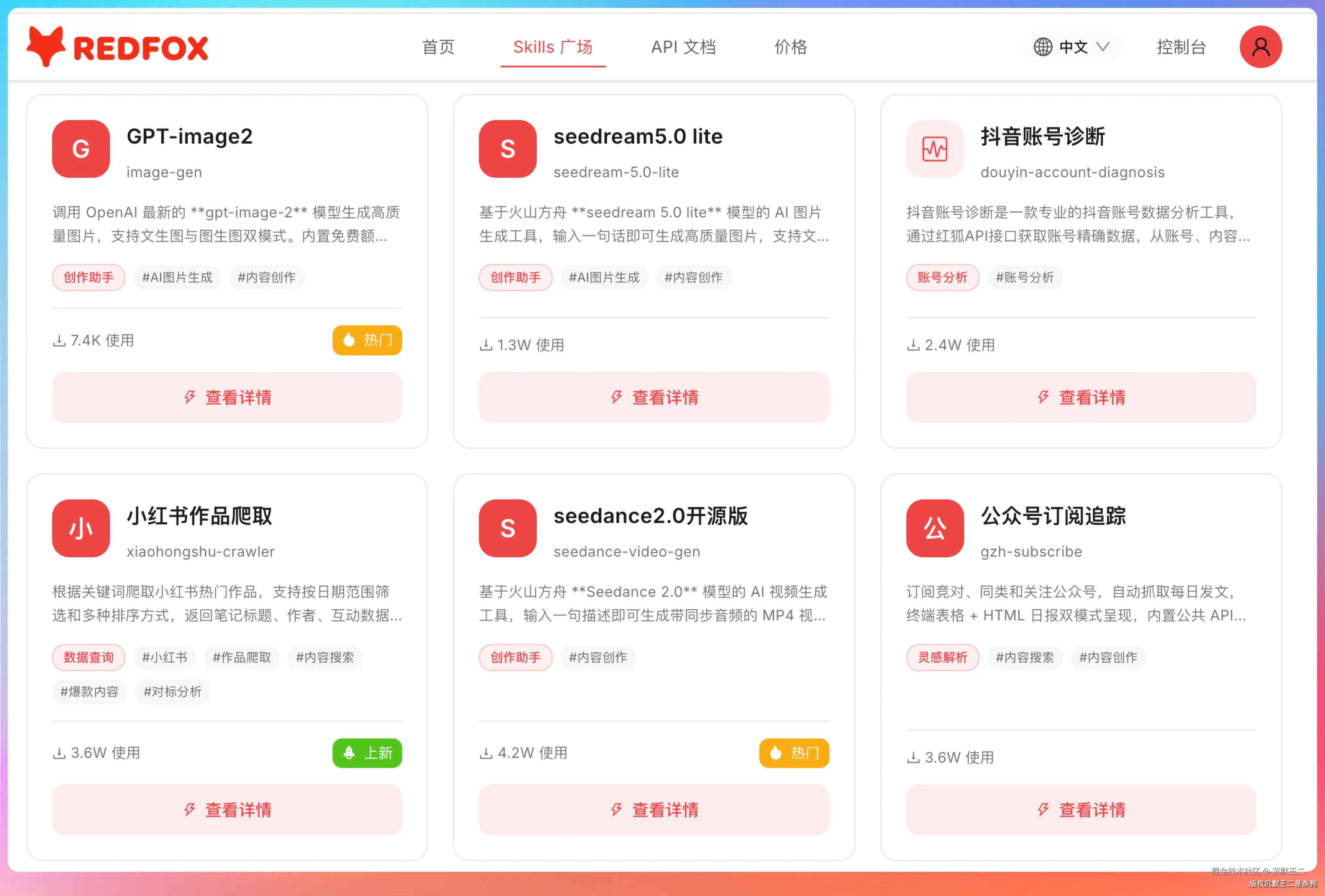Click the download icon beside 7.4K 使用

pyautogui.click(x=59, y=341)
